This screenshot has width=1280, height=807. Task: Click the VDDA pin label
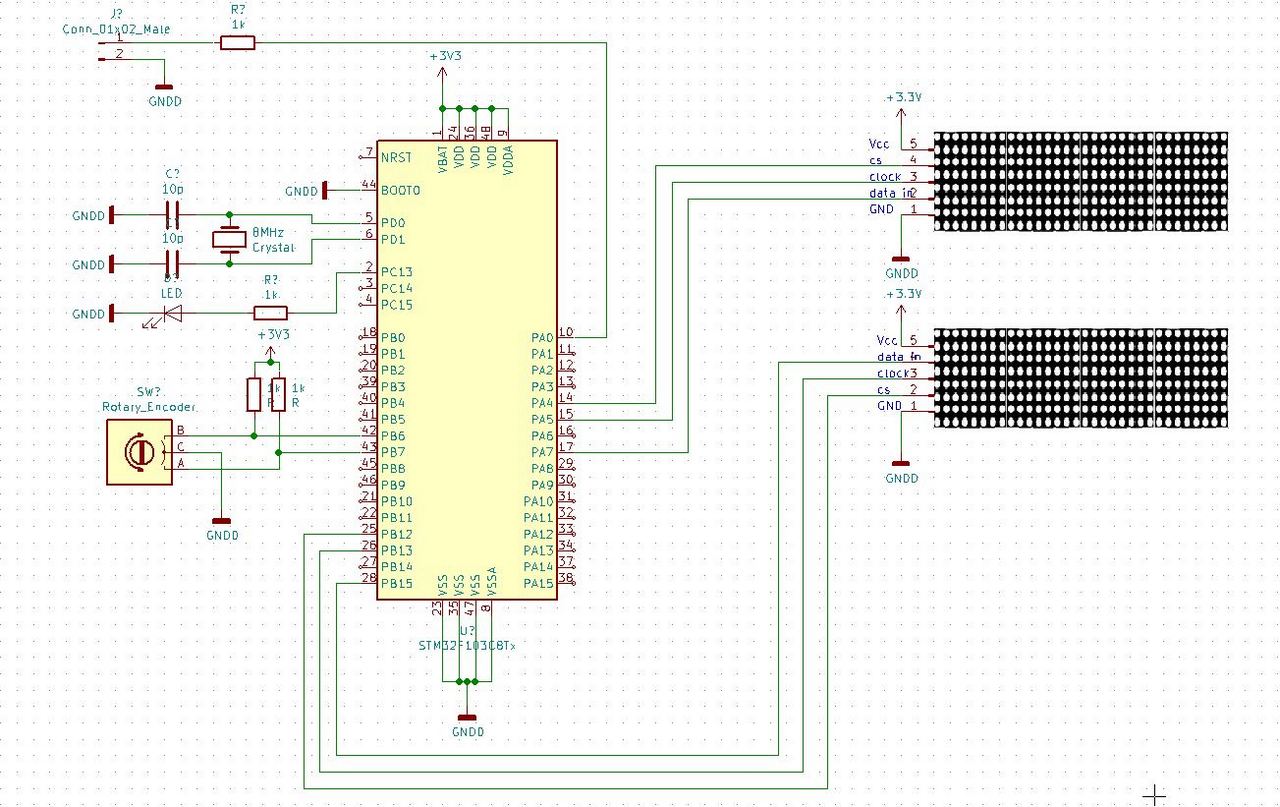click(x=507, y=160)
